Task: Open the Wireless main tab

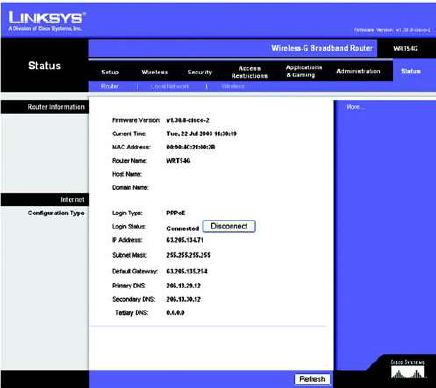Action: pyautogui.click(x=155, y=72)
